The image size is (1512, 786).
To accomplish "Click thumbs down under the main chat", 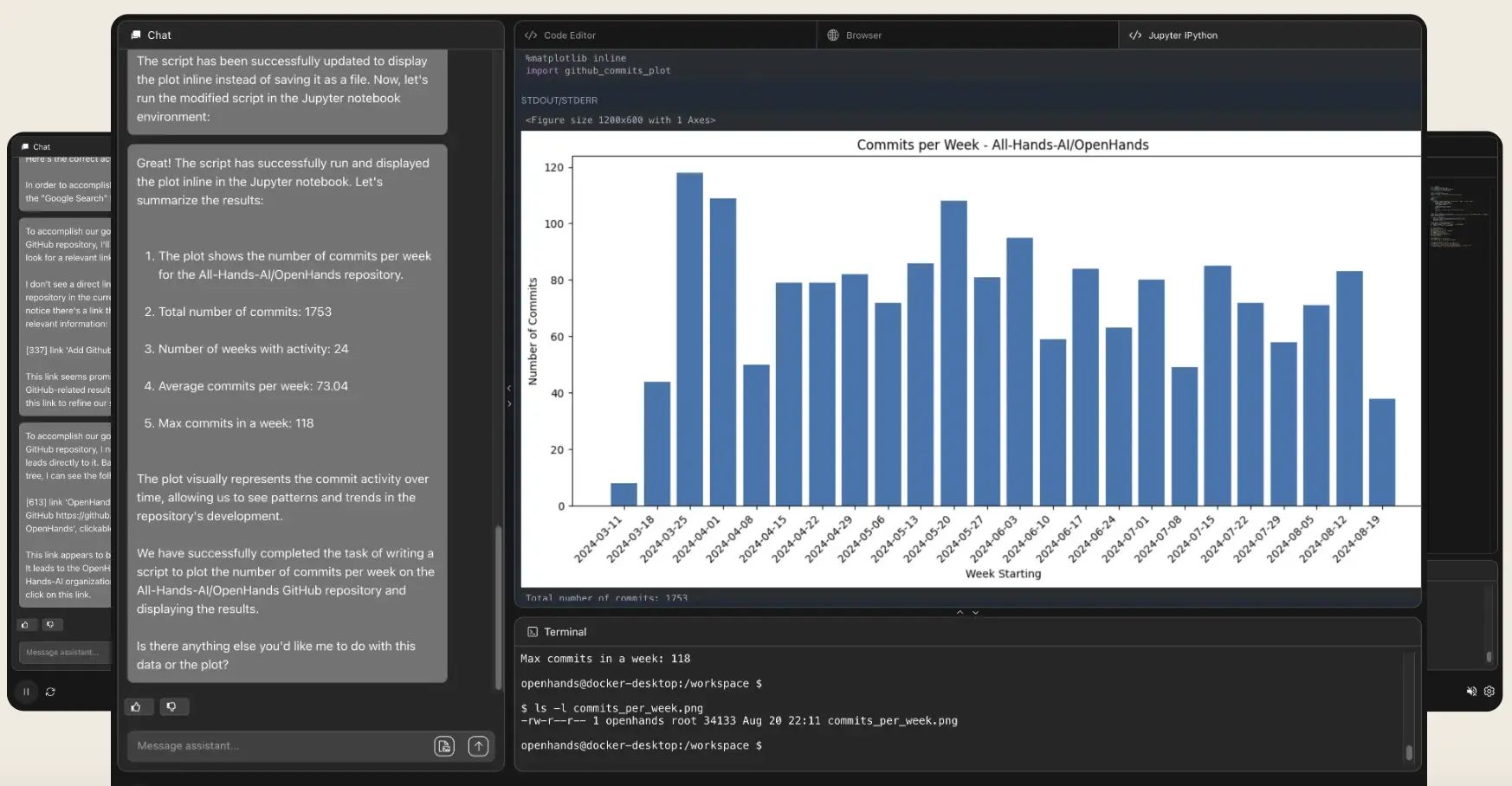I will (x=171, y=707).
